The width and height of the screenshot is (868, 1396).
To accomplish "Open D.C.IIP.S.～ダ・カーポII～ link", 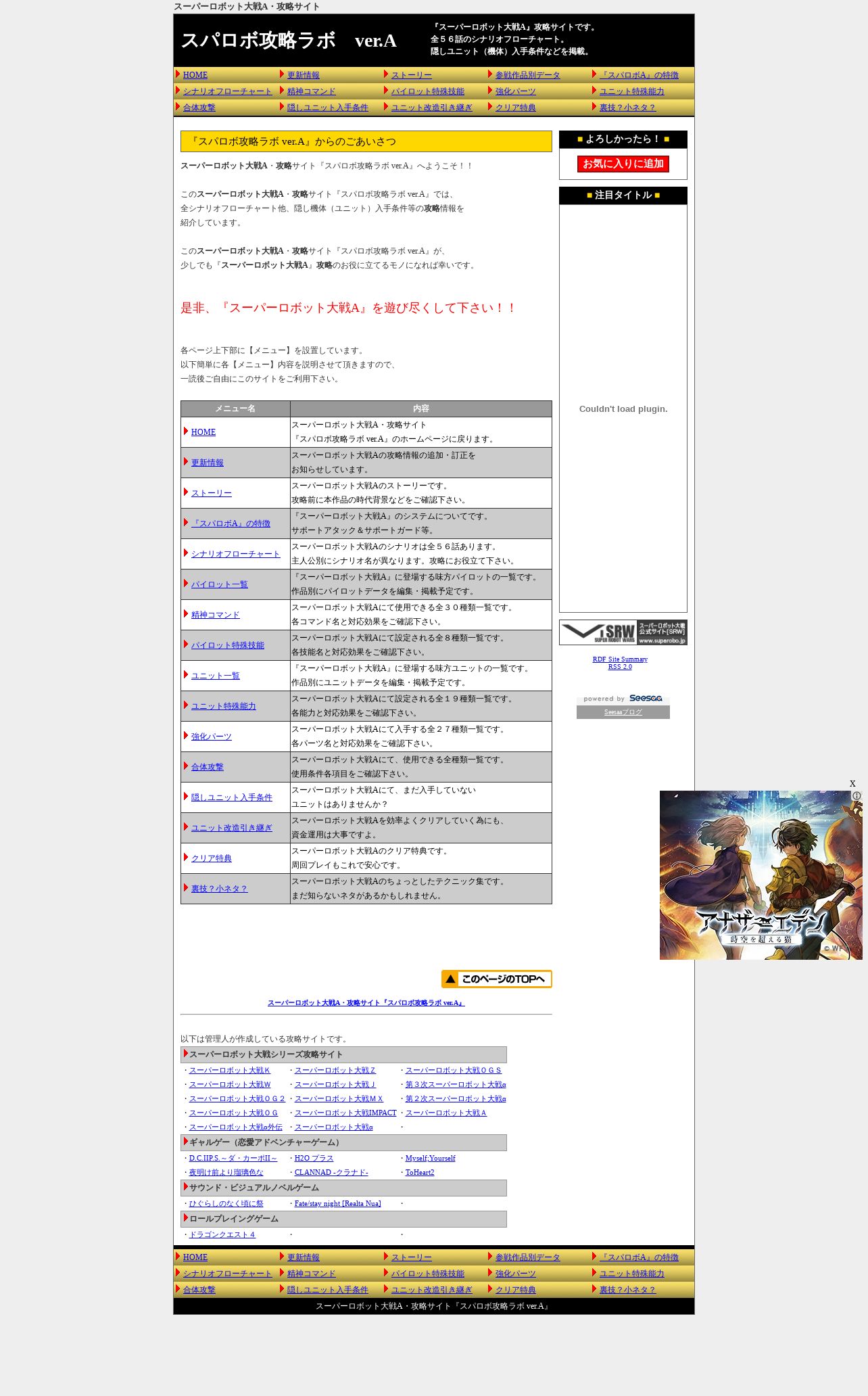I will pos(233,1158).
